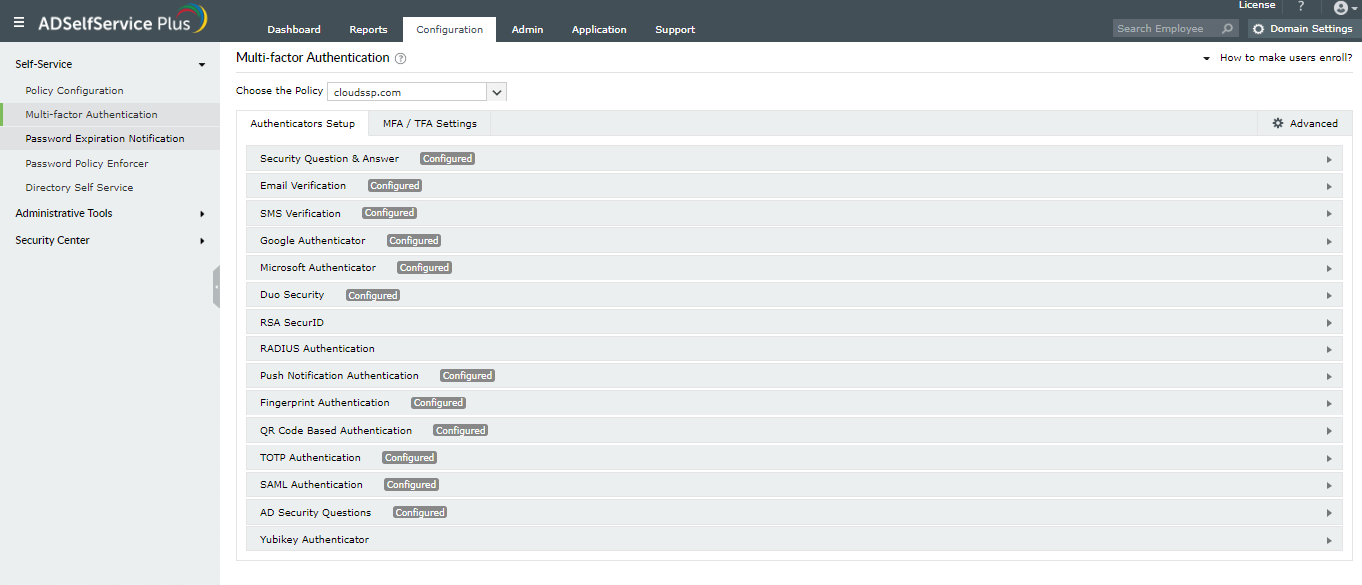Switch to Authenticators Setup tab
Screen dimensions: 1362x585
coord(302,124)
